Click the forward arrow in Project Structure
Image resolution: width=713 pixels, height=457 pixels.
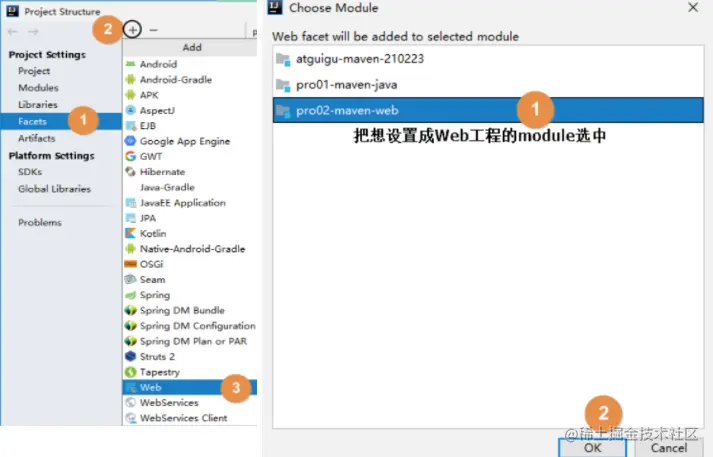point(33,31)
